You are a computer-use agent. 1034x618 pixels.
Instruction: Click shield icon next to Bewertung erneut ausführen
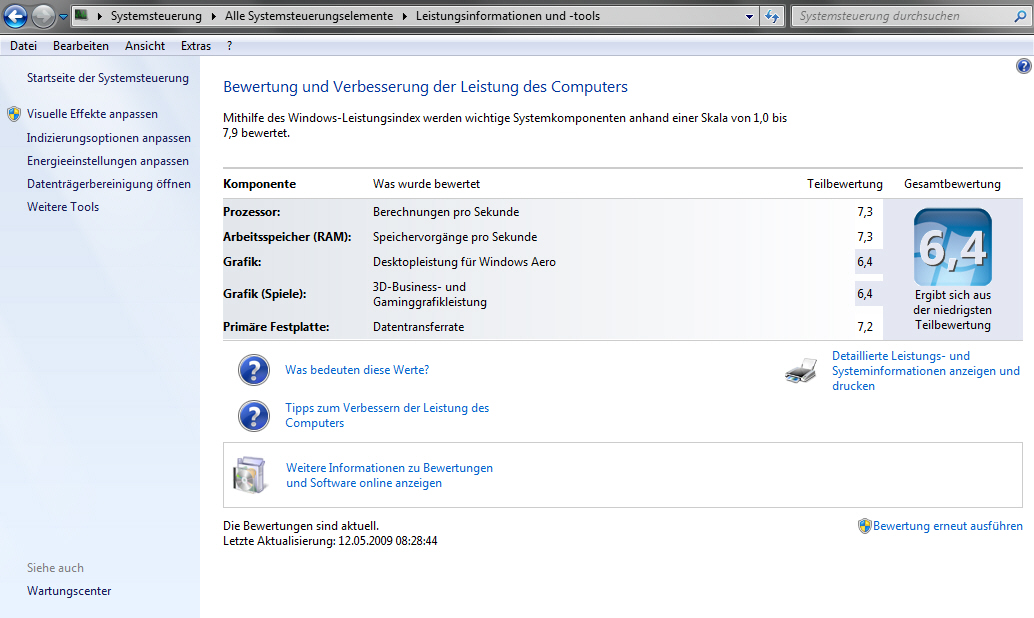865,526
